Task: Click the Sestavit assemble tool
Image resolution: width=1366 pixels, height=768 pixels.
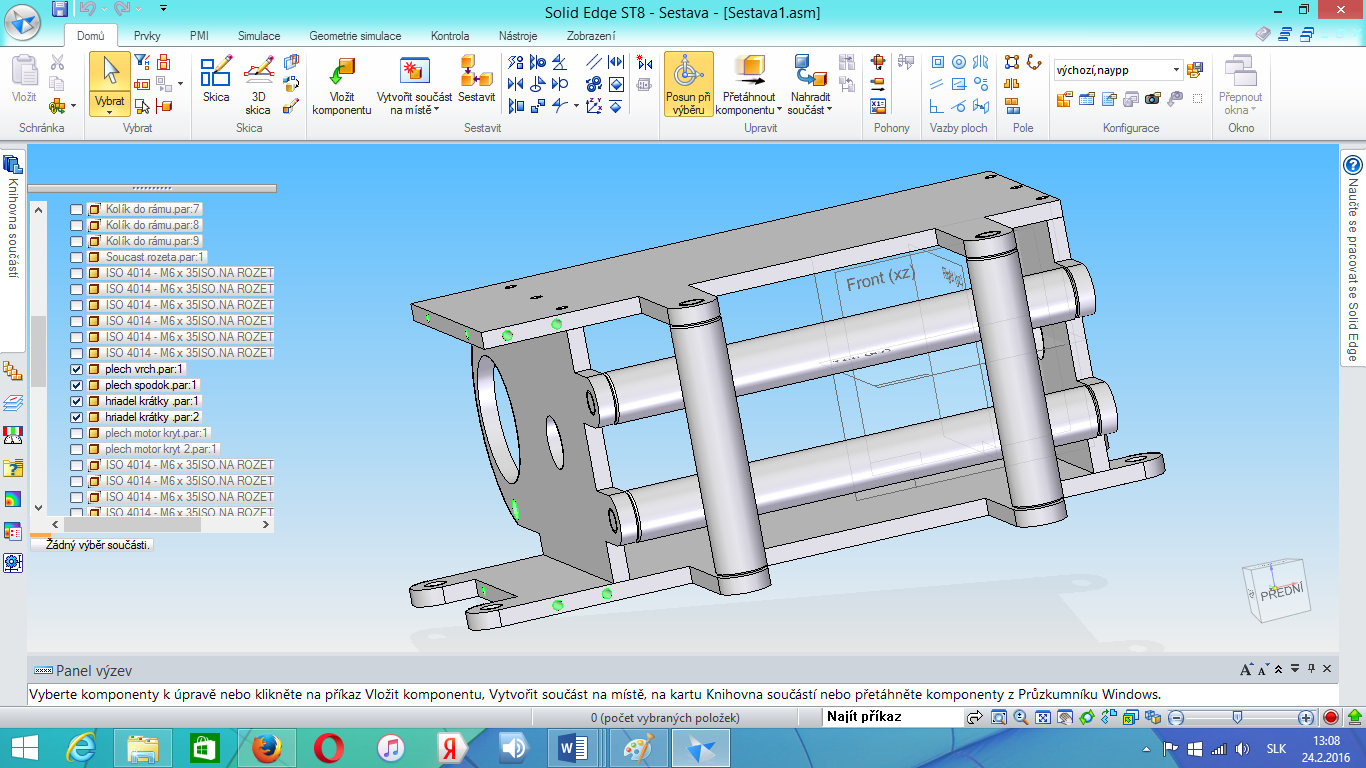Action: tap(477, 79)
